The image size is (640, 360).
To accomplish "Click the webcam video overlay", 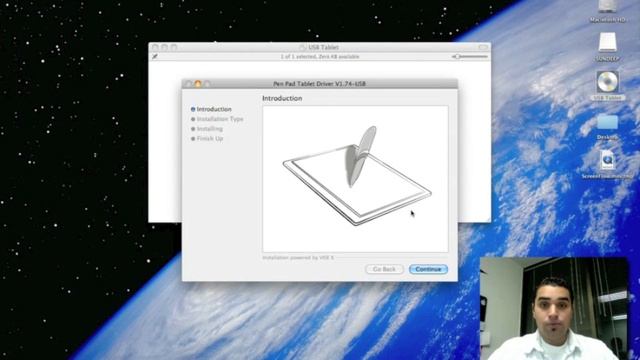I will tap(553, 308).
